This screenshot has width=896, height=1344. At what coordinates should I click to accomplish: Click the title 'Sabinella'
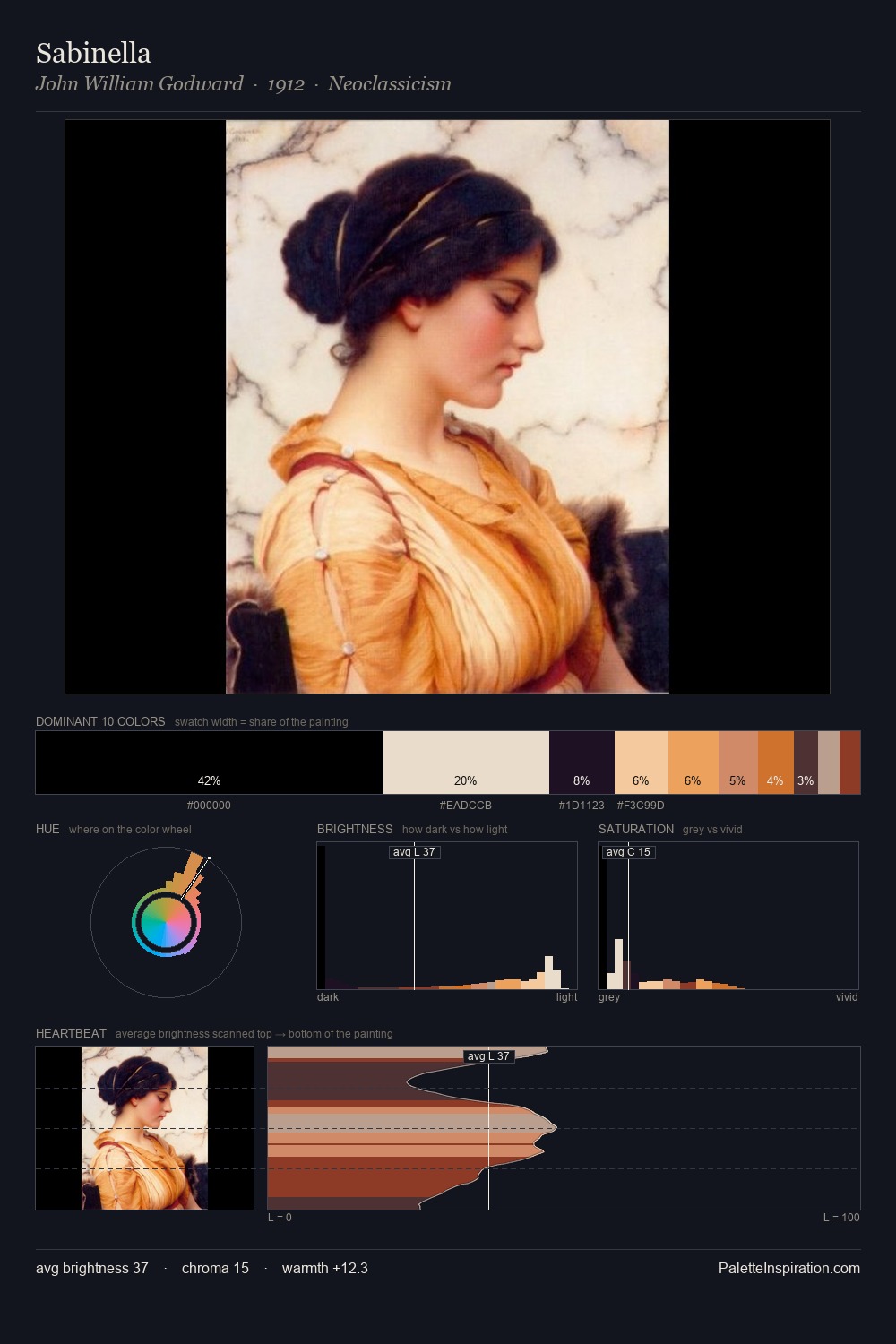pyautogui.click(x=93, y=53)
